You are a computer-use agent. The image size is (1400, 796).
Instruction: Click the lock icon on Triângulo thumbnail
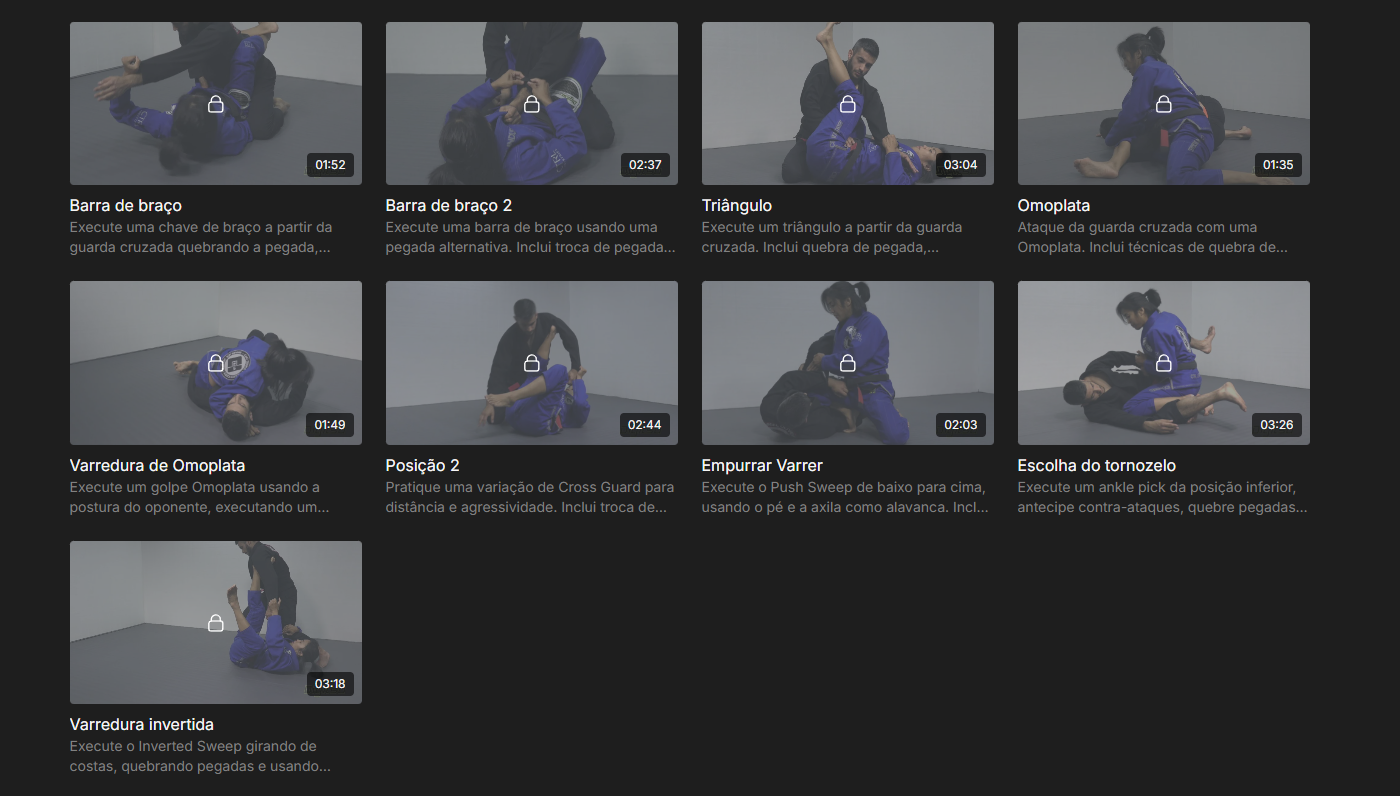847,104
